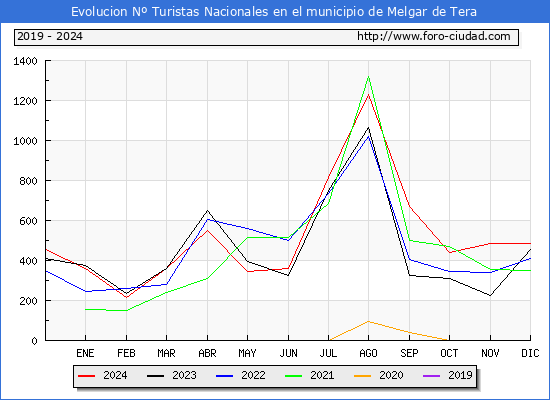Click the black 2023 legend swatch

[155, 376]
